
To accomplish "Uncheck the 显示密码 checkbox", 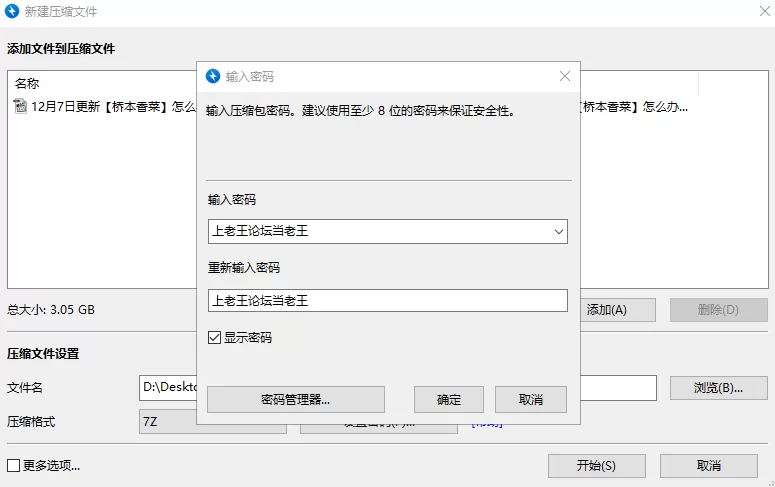I will point(214,338).
